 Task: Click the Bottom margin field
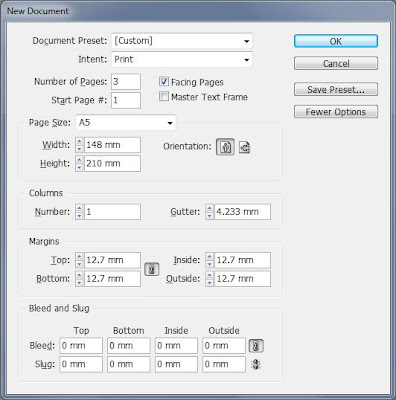click(112, 279)
